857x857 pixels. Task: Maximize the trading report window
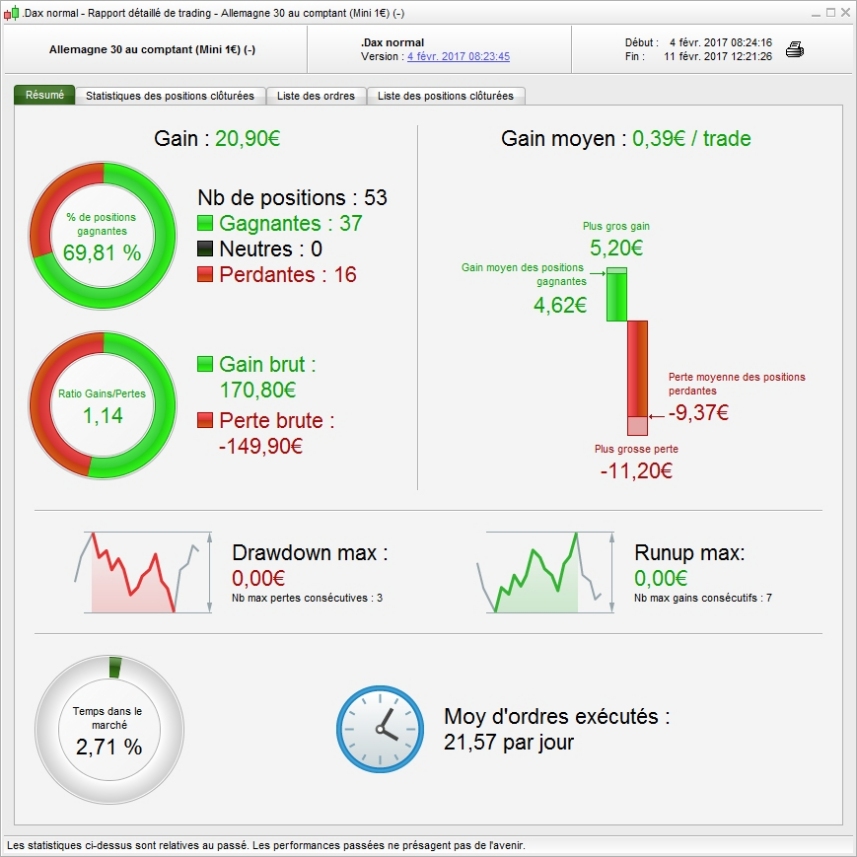point(831,13)
